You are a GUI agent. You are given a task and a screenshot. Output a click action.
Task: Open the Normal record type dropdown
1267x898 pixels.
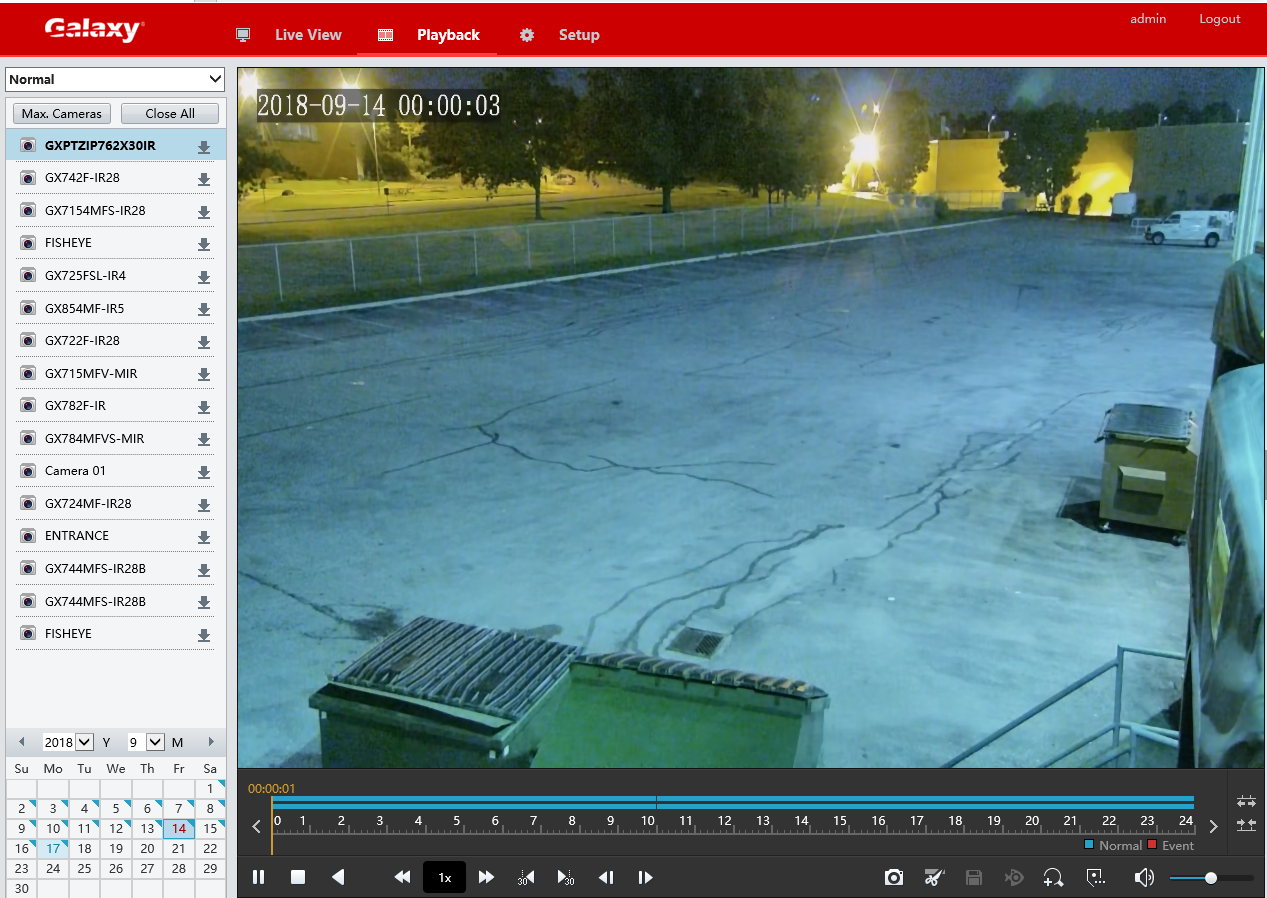point(115,79)
